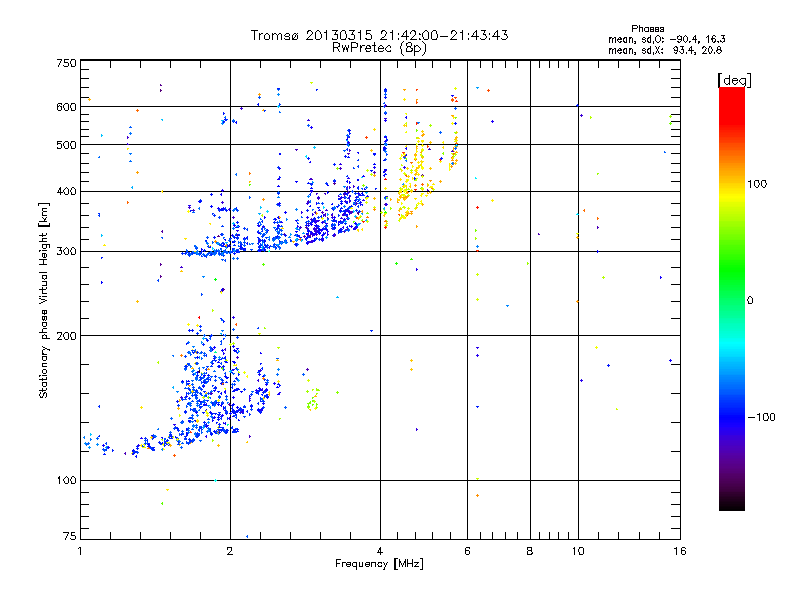Pick the black bottom of the colorbar
Viewport: 800px width, 600px height.
pyautogui.click(x=732, y=503)
